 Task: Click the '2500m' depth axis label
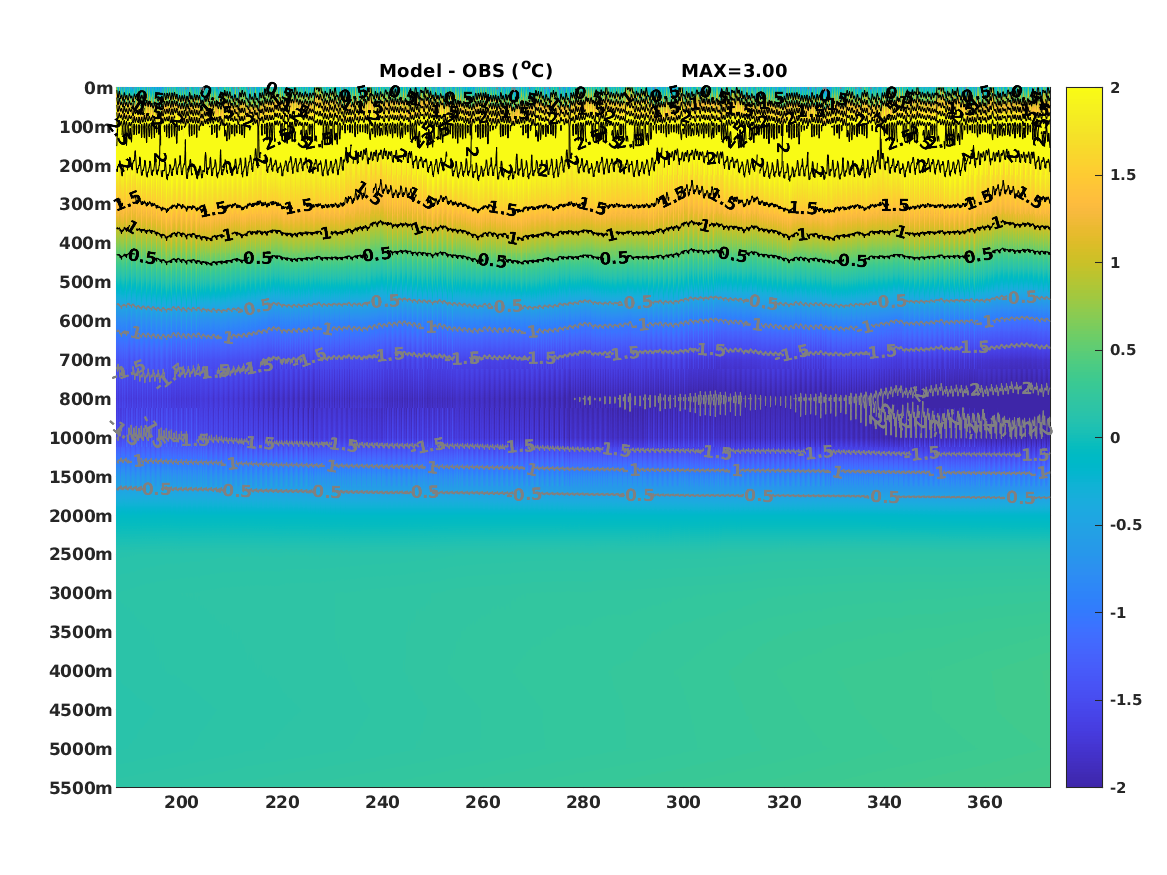pos(81,554)
